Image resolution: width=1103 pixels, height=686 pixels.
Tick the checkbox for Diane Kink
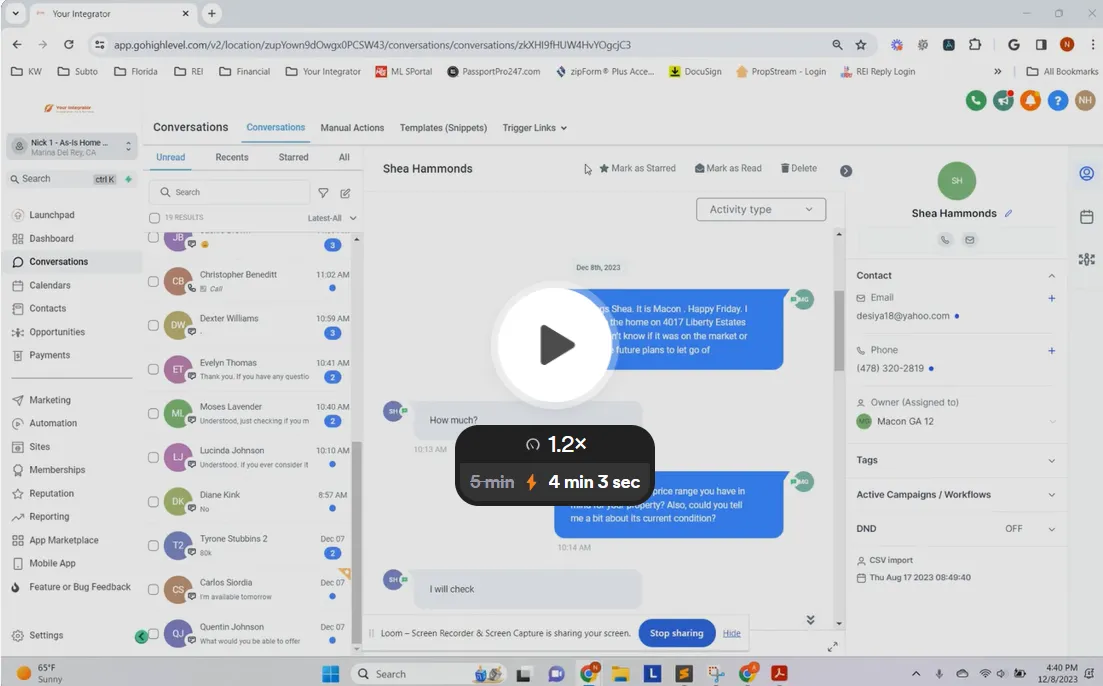click(x=153, y=502)
